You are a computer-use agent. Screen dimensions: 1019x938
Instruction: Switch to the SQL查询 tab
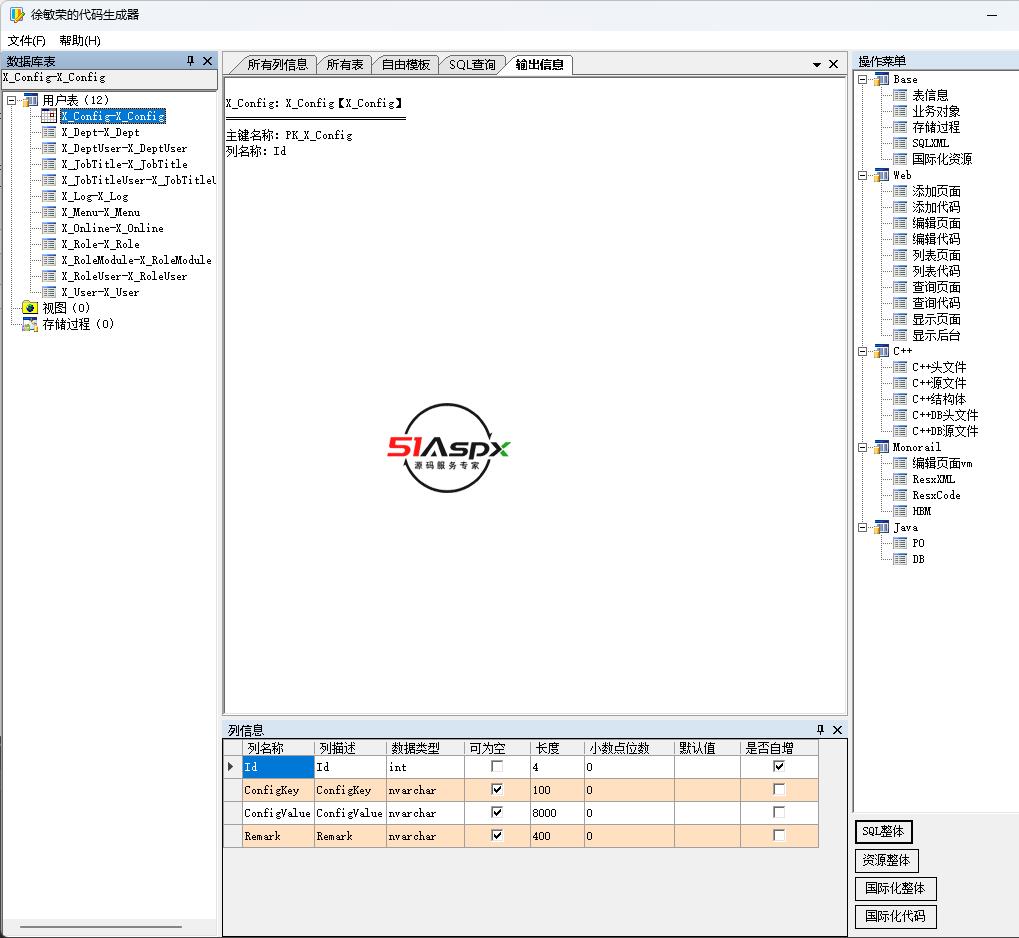point(472,64)
